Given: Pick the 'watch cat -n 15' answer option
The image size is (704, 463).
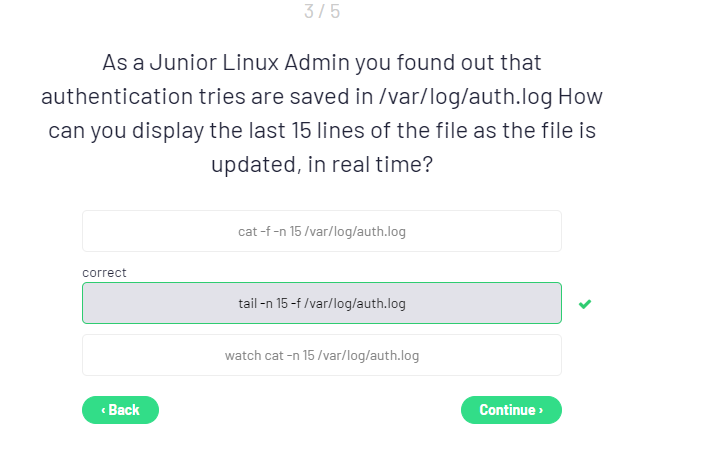Looking at the screenshot, I should click(x=321, y=355).
